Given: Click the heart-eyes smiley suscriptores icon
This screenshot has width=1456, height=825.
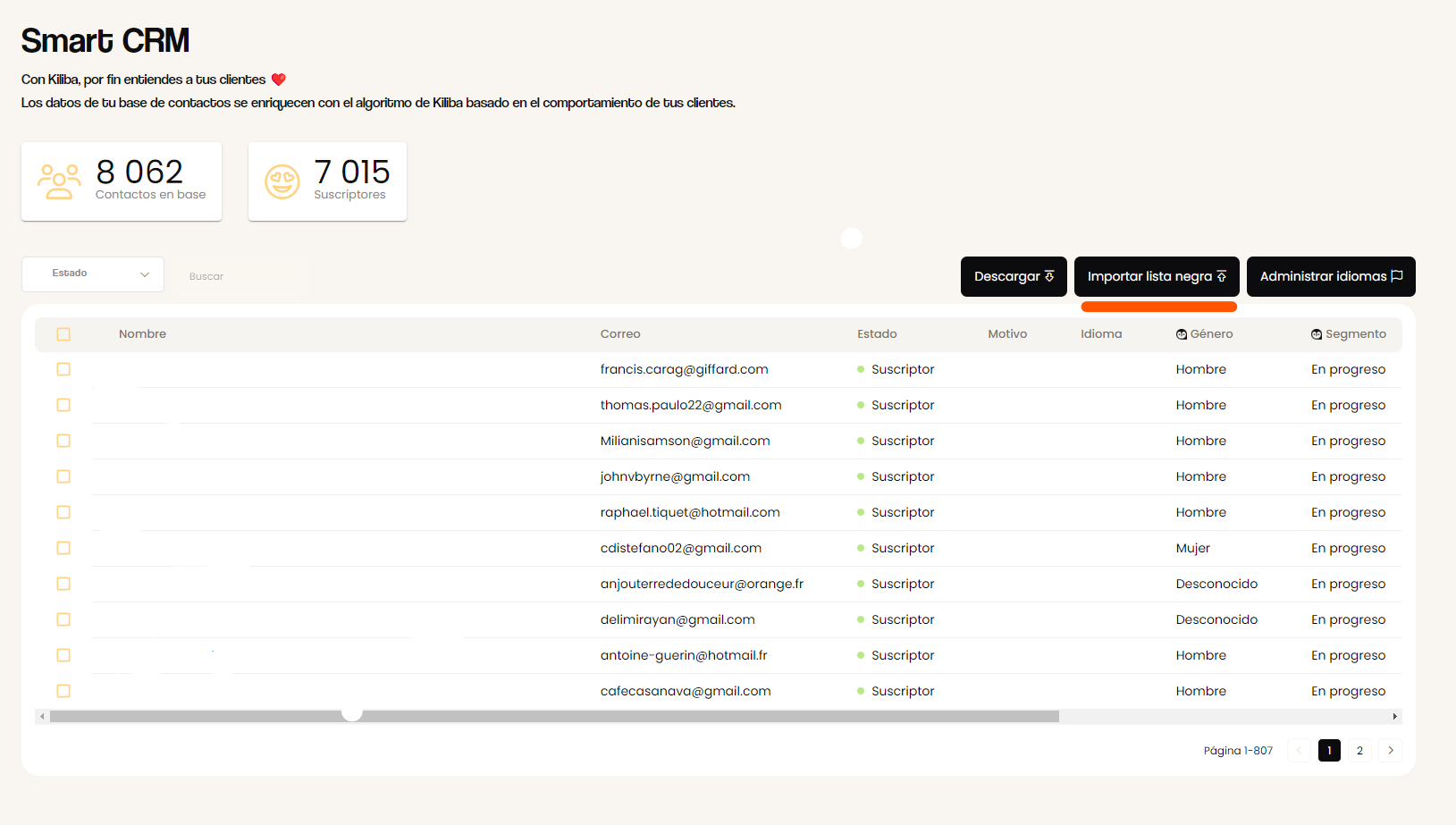Looking at the screenshot, I should tap(282, 181).
